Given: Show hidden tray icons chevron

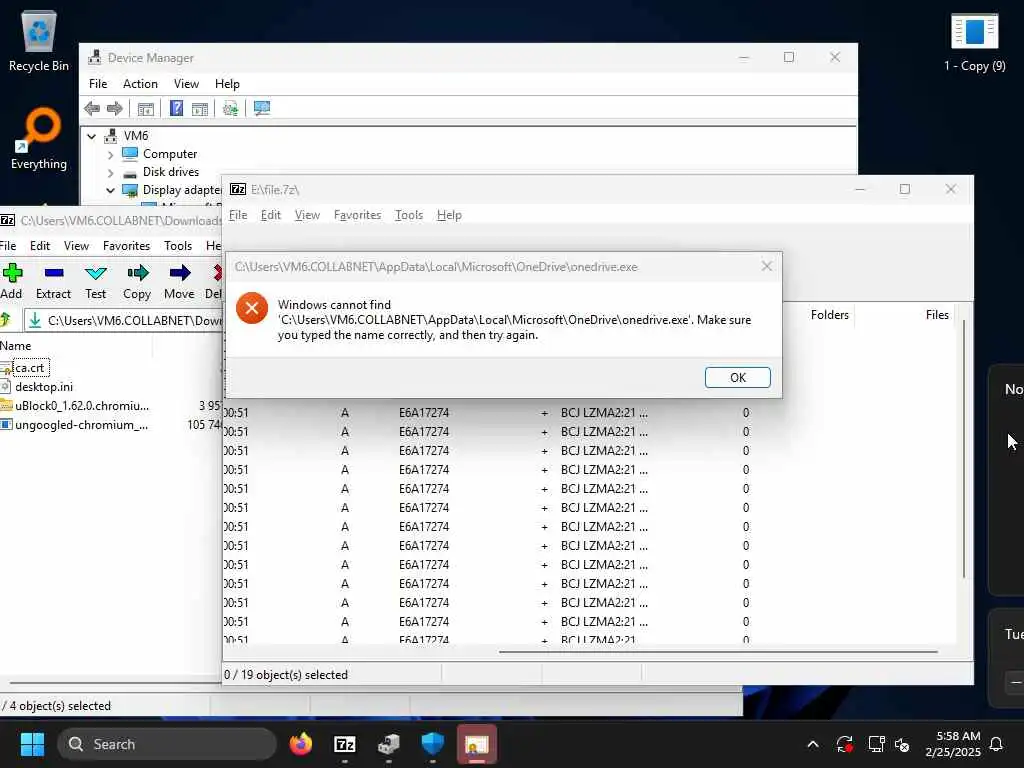Looking at the screenshot, I should click(813, 744).
